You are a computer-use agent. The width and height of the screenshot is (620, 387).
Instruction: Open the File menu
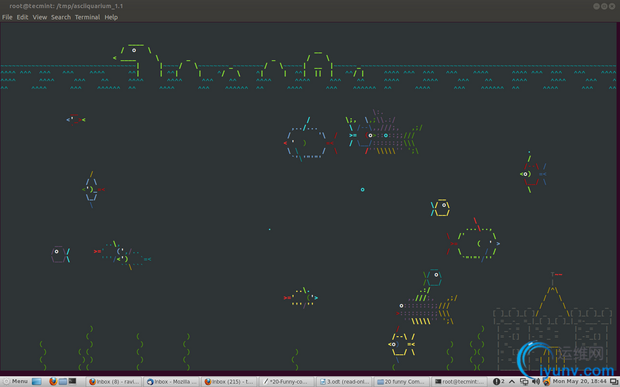7,17
